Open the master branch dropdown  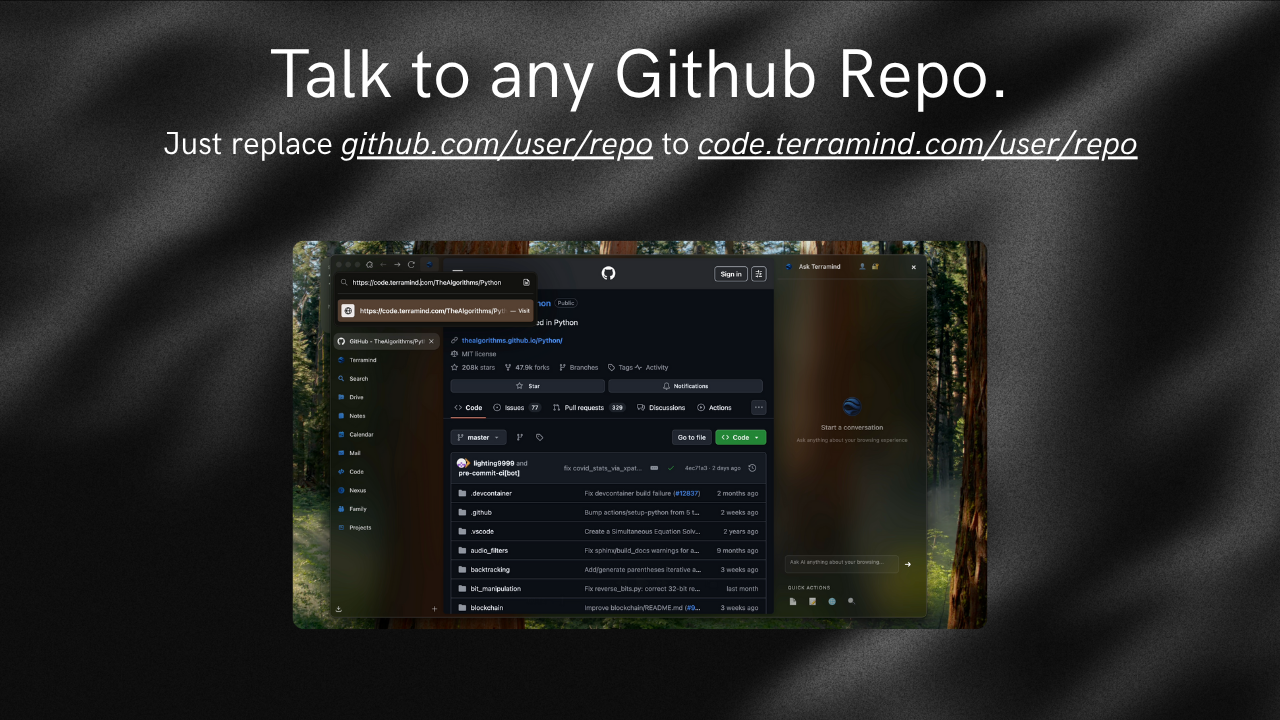pos(477,437)
